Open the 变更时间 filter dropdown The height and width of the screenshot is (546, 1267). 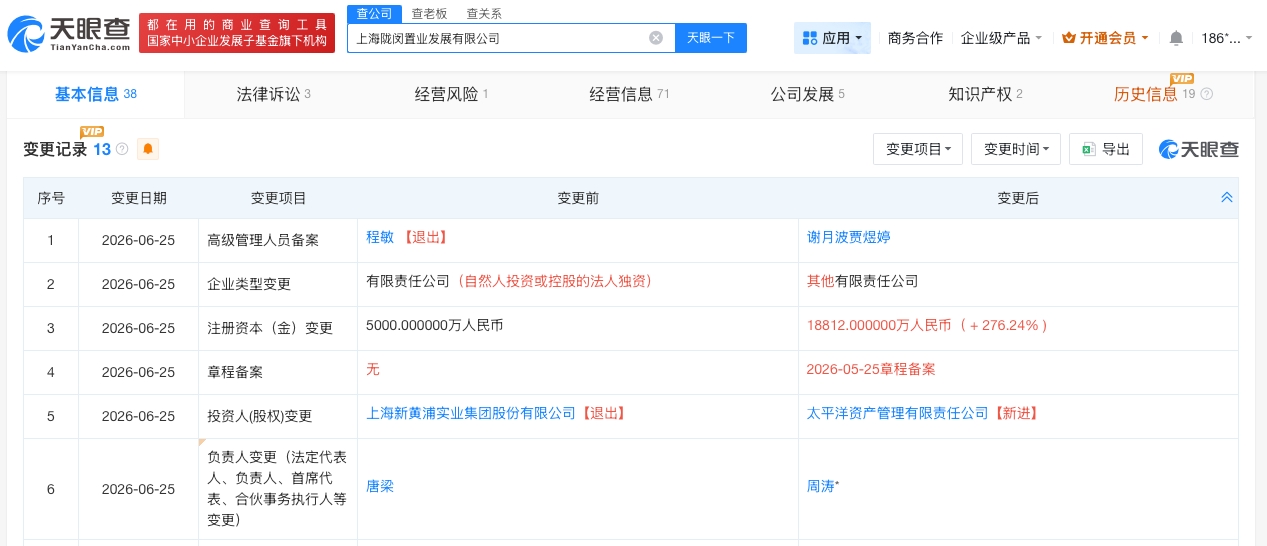(x=1016, y=149)
